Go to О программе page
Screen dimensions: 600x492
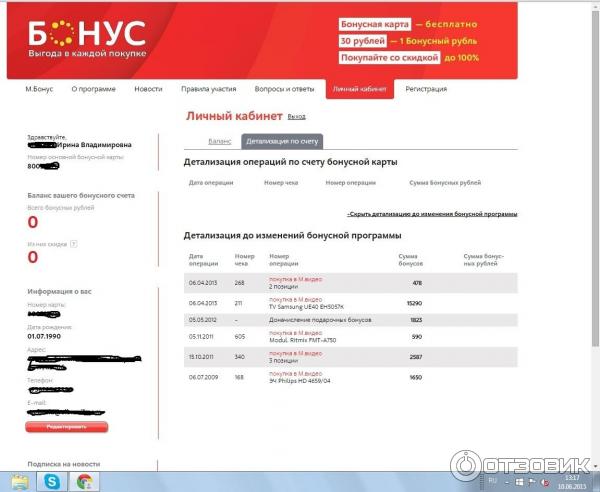pos(93,89)
